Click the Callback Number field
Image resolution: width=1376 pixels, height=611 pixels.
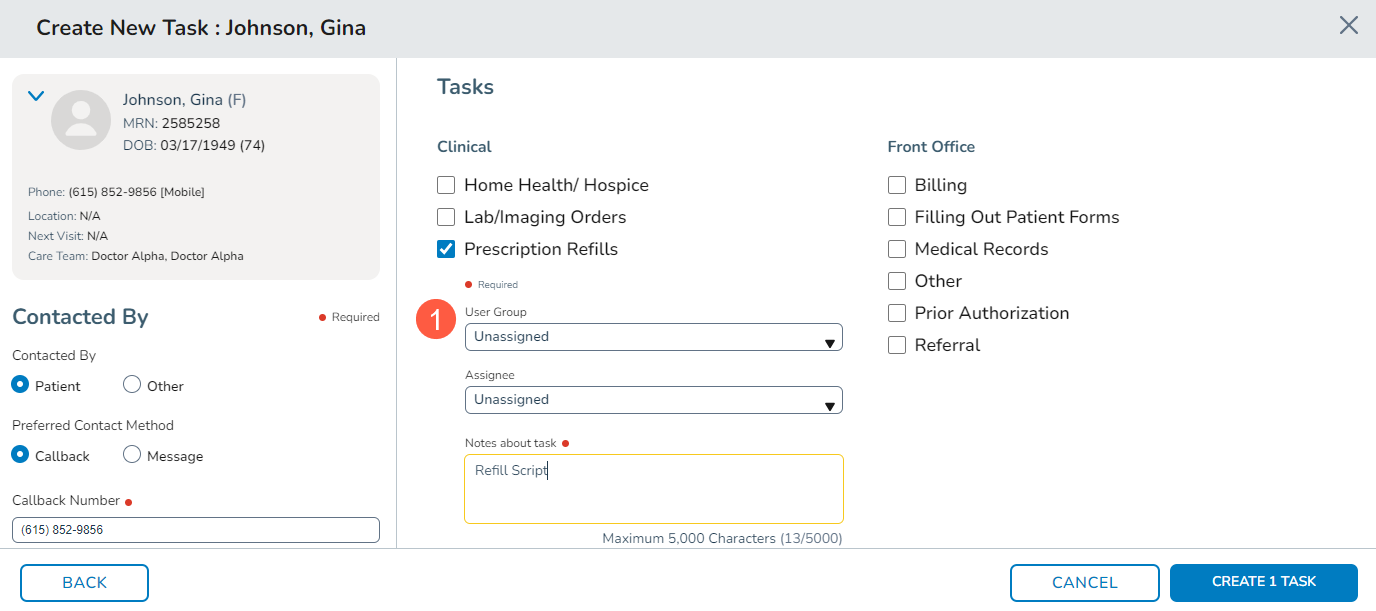[196, 530]
